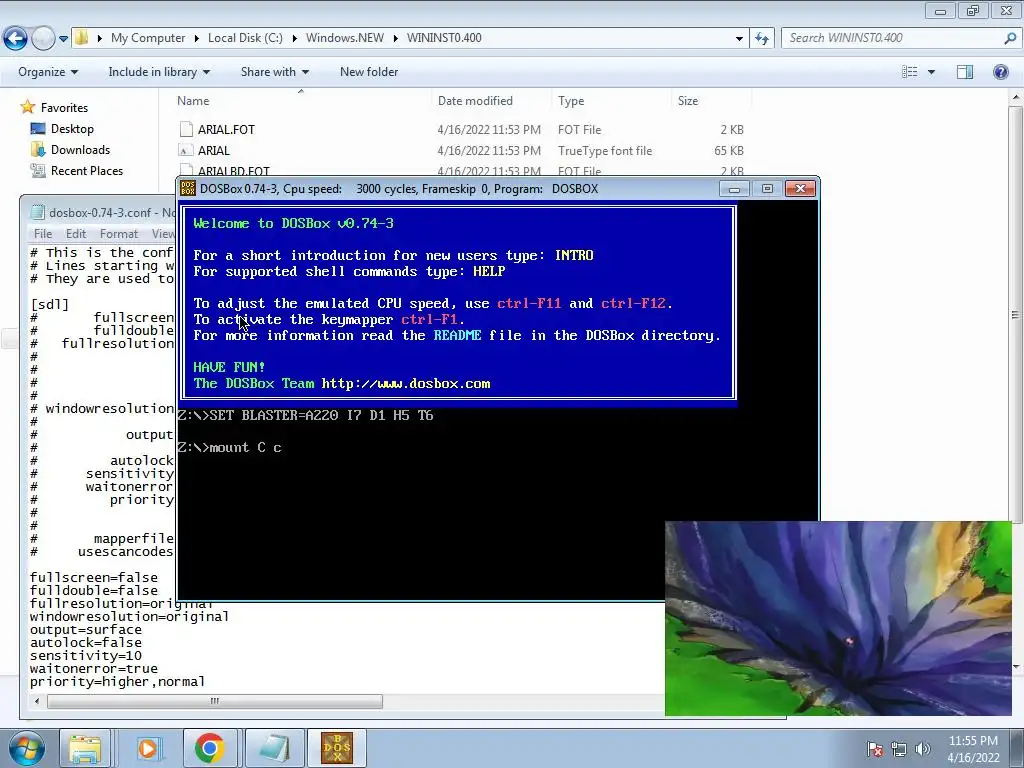
Task: Click the network tray icon
Action: 899,749
